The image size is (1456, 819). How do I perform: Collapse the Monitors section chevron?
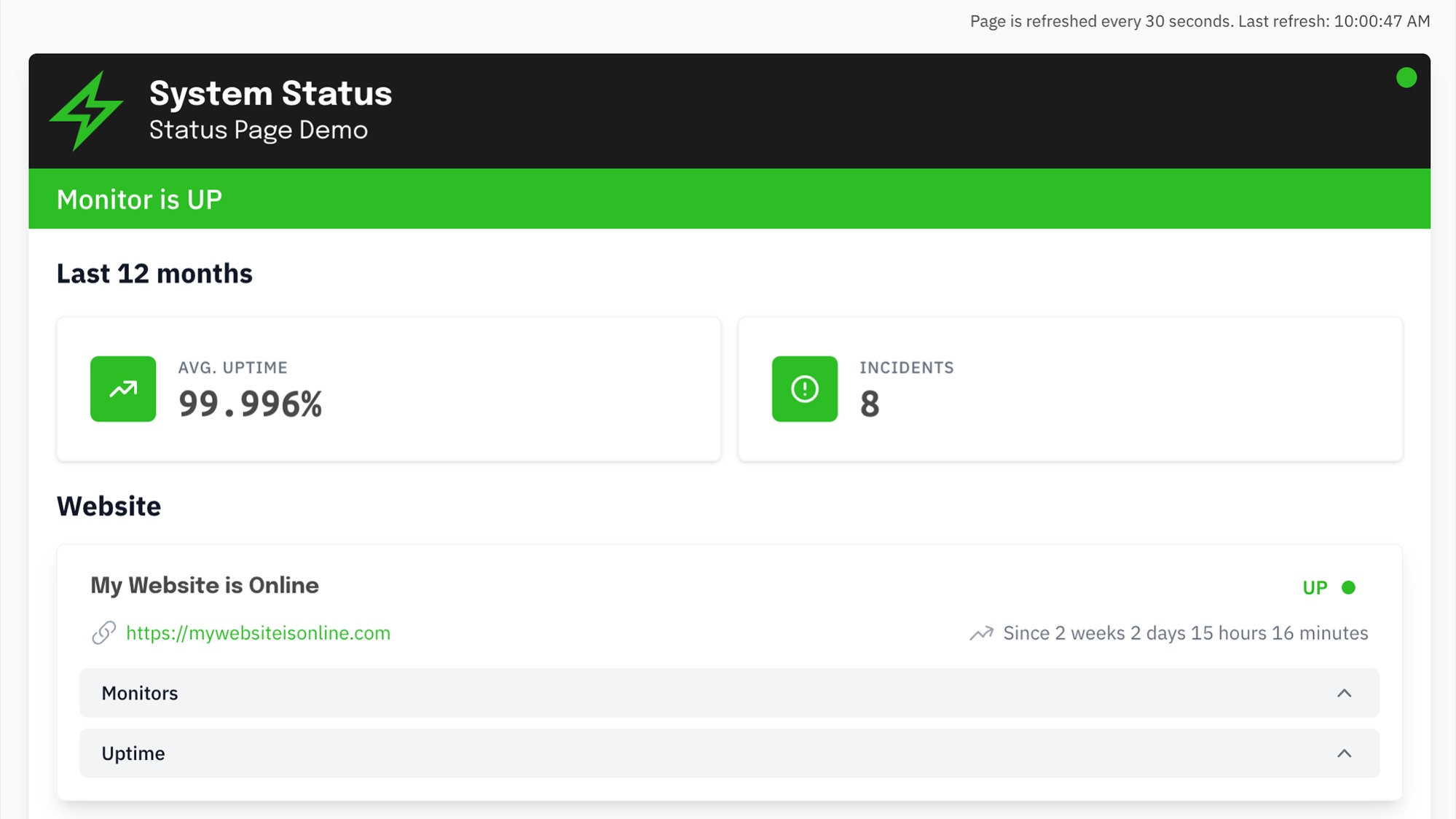point(1344,693)
